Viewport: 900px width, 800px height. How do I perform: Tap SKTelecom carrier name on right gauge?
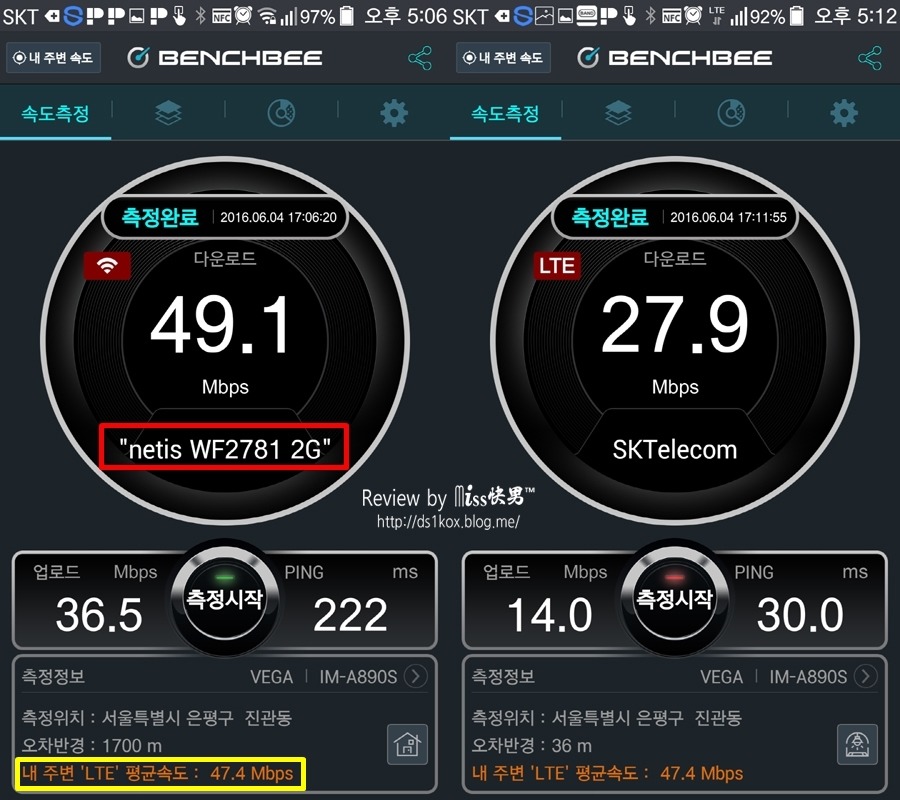pyautogui.click(x=674, y=449)
